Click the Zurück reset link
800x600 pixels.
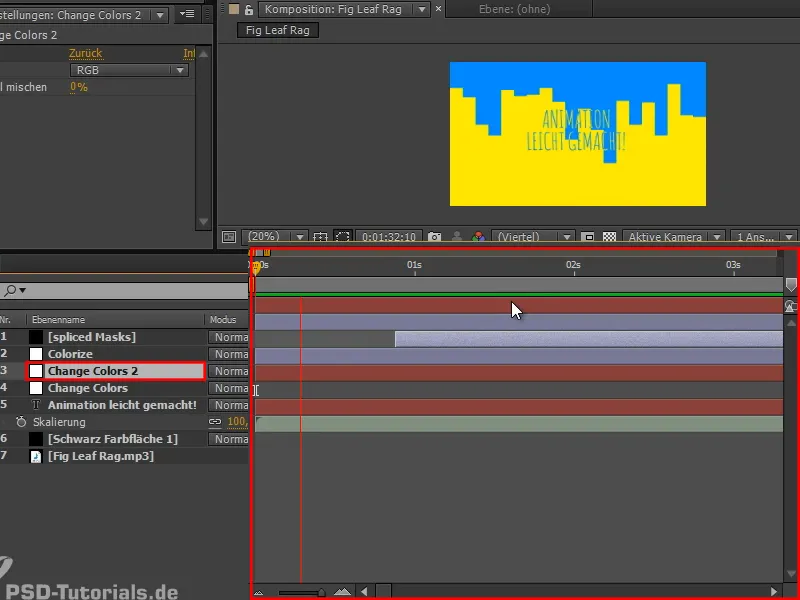click(85, 53)
